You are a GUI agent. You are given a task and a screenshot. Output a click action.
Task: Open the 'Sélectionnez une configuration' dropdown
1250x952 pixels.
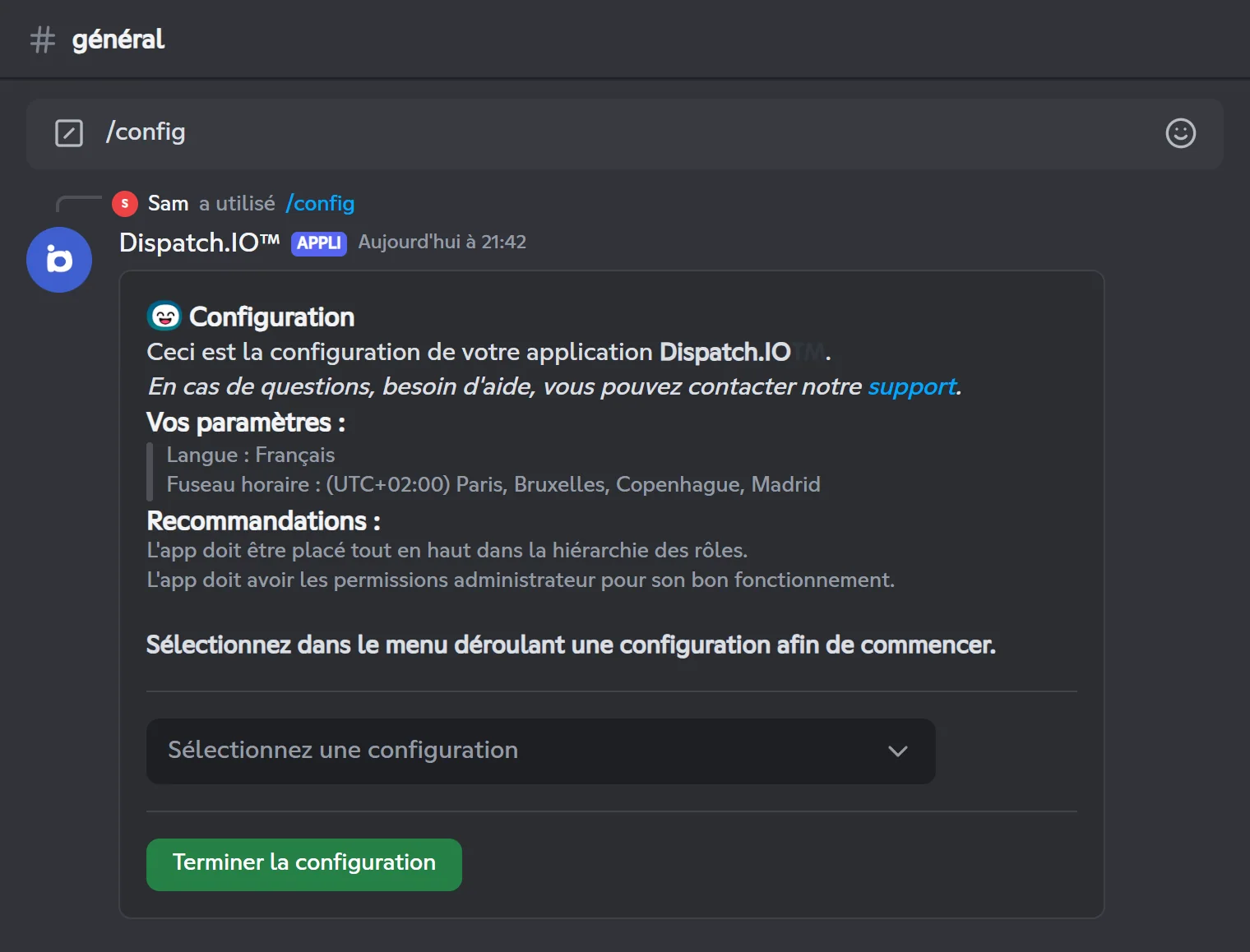(540, 751)
